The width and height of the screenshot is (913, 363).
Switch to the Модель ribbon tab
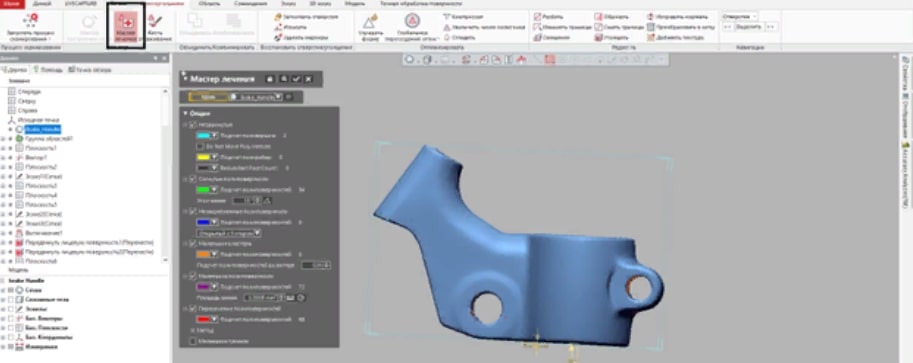coord(355,3)
